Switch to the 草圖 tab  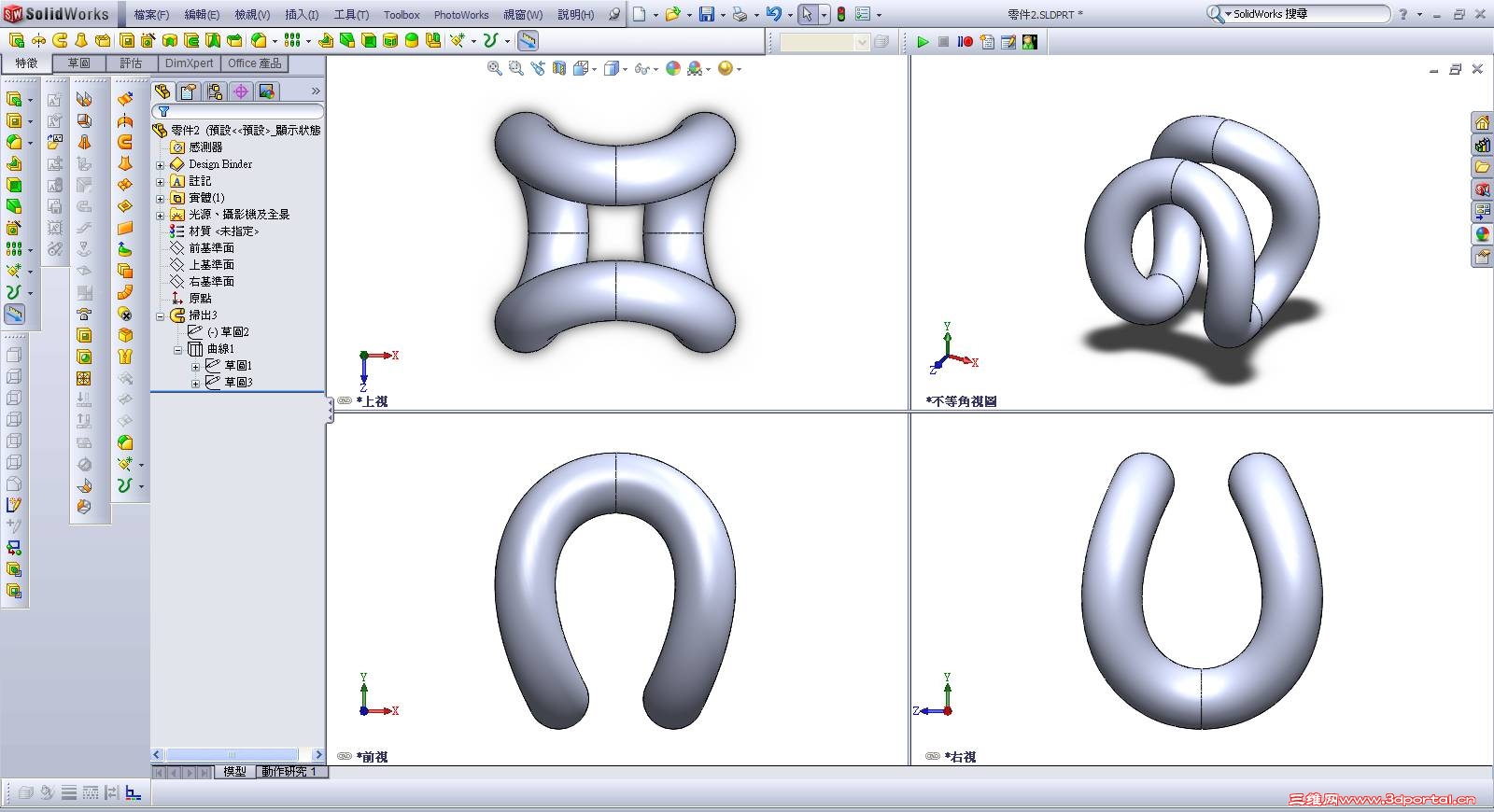(x=78, y=63)
